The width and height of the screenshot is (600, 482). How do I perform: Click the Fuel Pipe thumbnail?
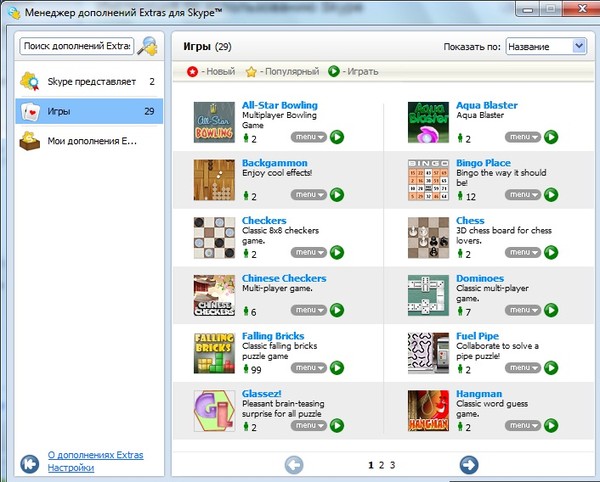tap(428, 353)
